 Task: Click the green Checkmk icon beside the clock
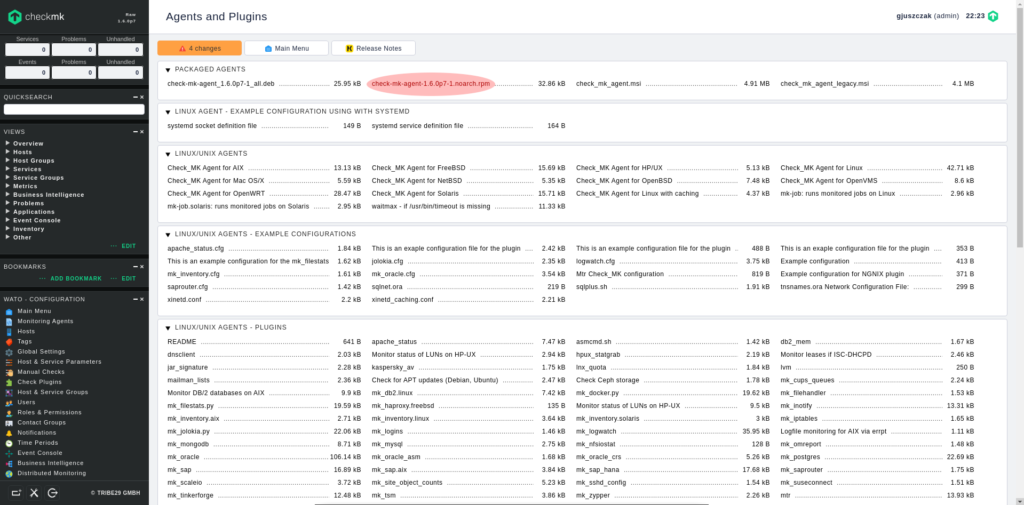click(992, 17)
